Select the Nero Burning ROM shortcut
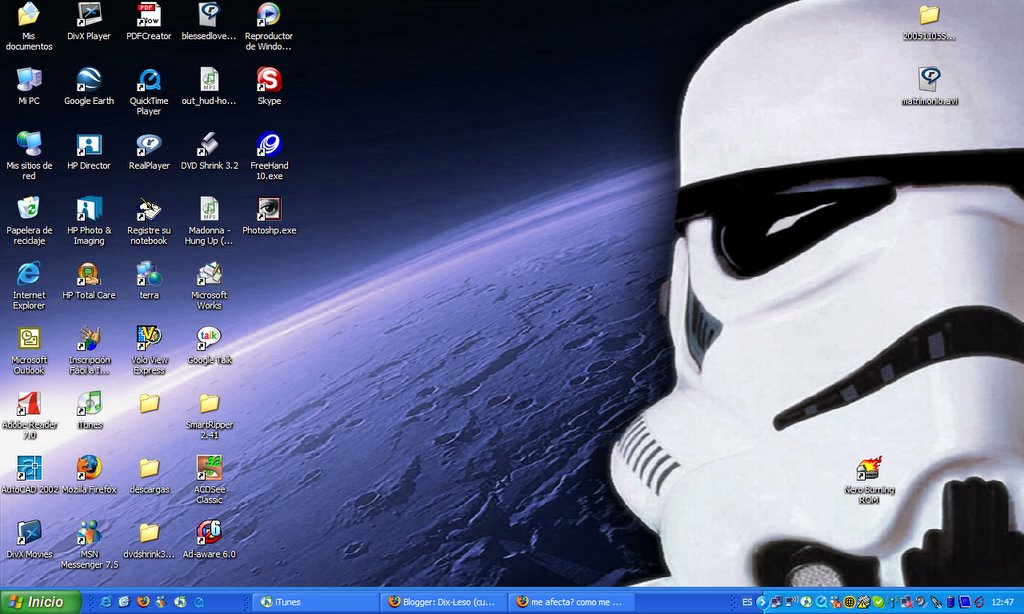 point(869,468)
